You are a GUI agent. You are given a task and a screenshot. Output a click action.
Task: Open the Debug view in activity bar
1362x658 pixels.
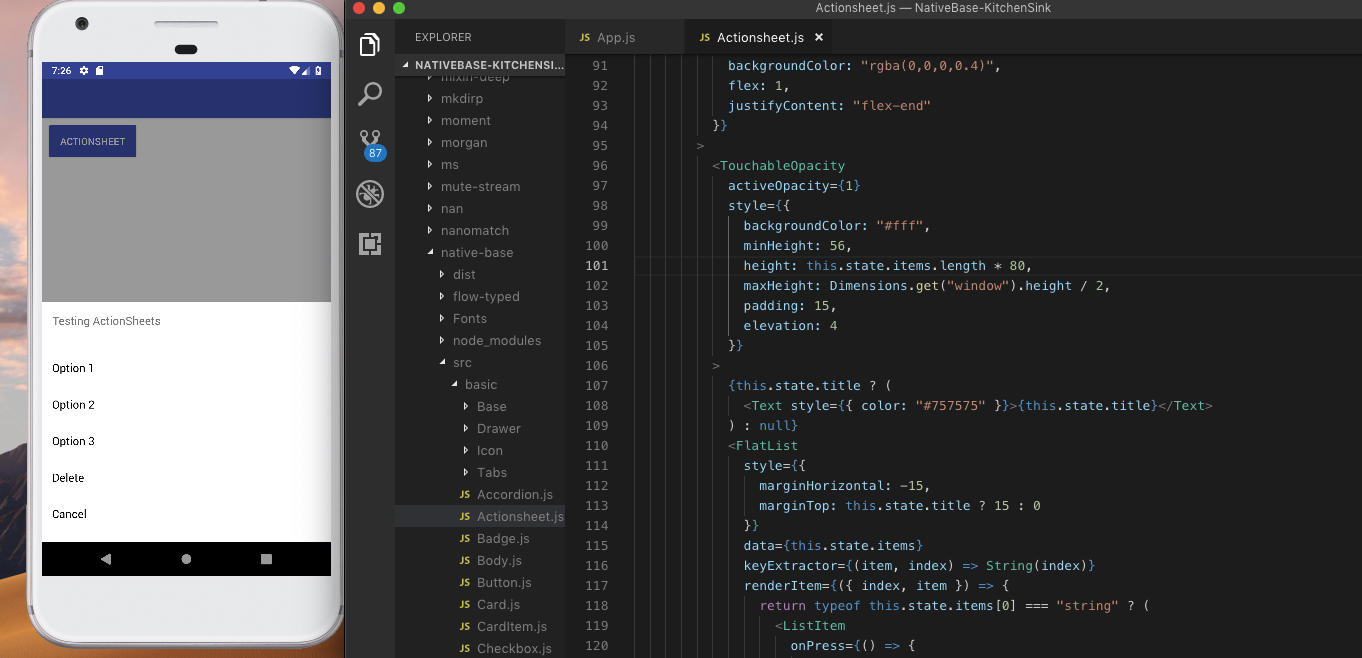click(370, 193)
